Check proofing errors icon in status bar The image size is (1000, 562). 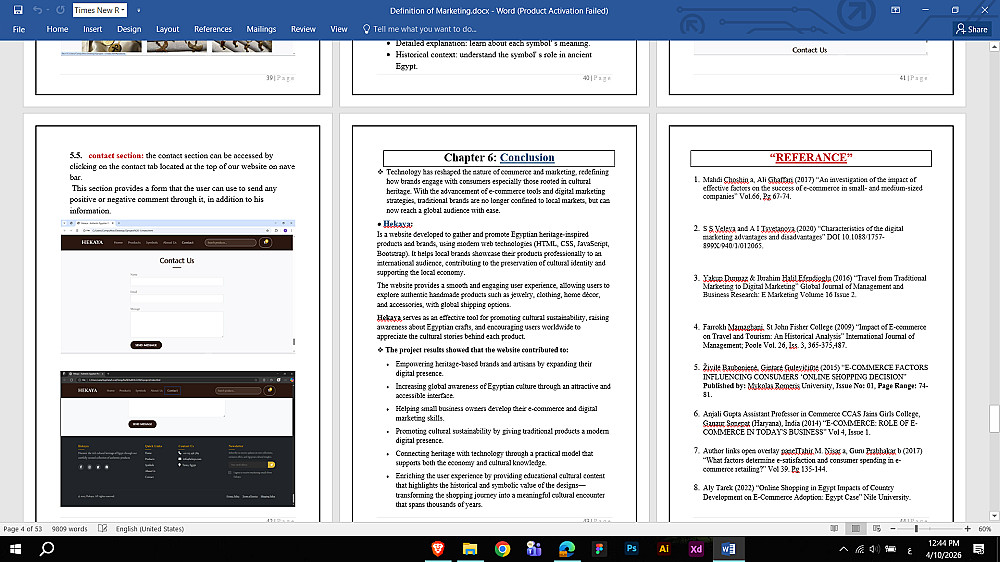103,529
